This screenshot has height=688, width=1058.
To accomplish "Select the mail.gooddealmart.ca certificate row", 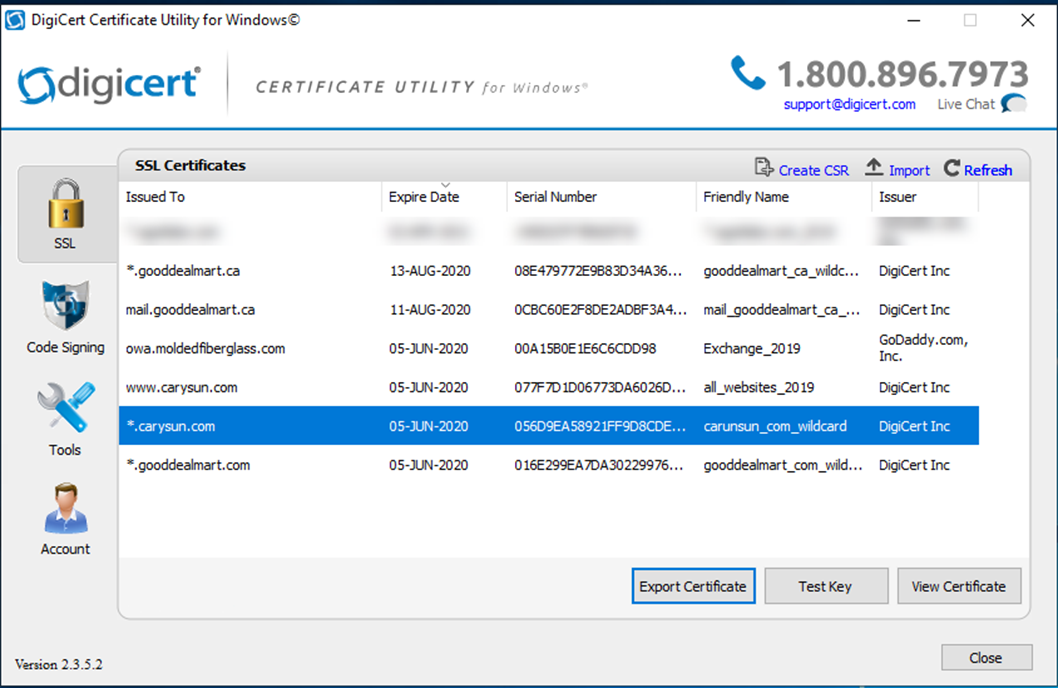I will [x=549, y=310].
